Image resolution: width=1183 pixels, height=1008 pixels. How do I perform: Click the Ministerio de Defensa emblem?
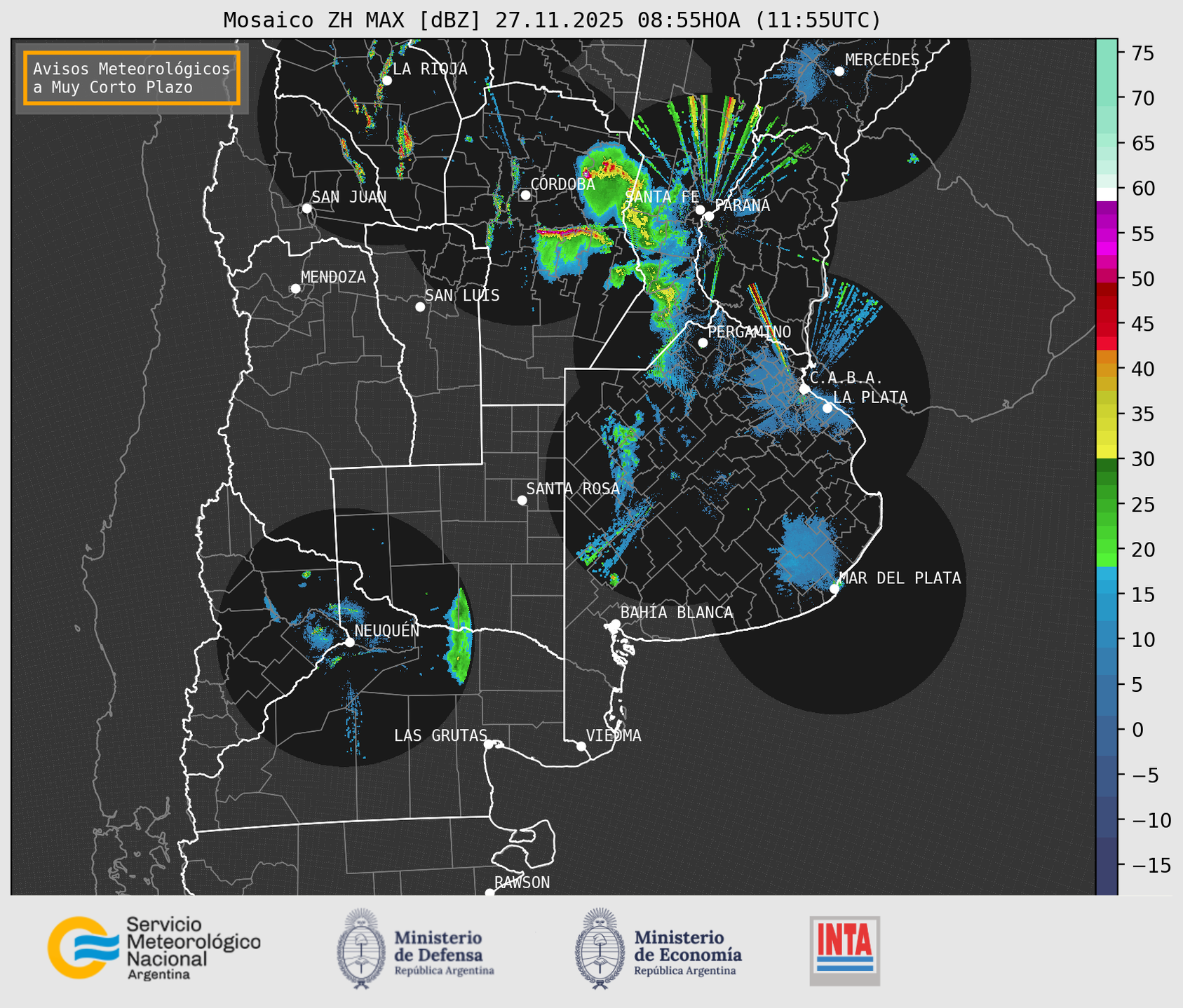360,948
